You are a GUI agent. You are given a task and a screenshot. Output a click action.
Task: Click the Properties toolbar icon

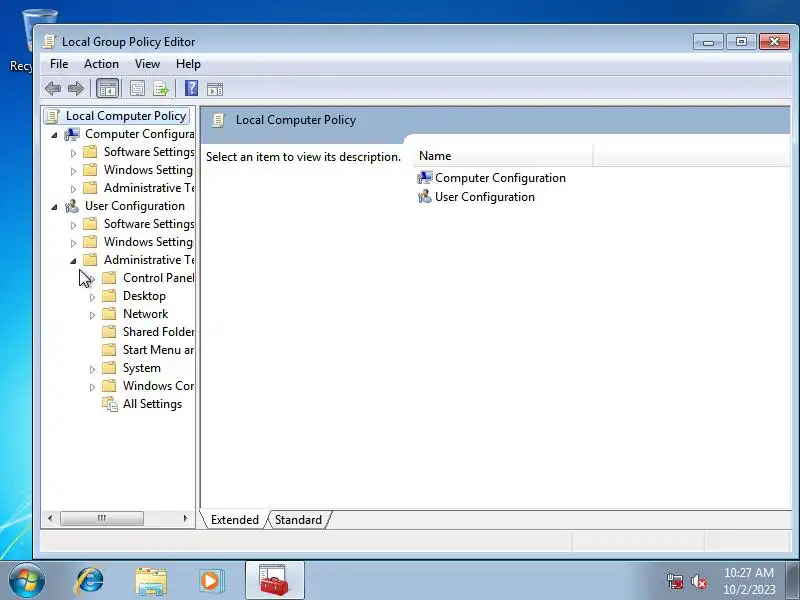(137, 89)
